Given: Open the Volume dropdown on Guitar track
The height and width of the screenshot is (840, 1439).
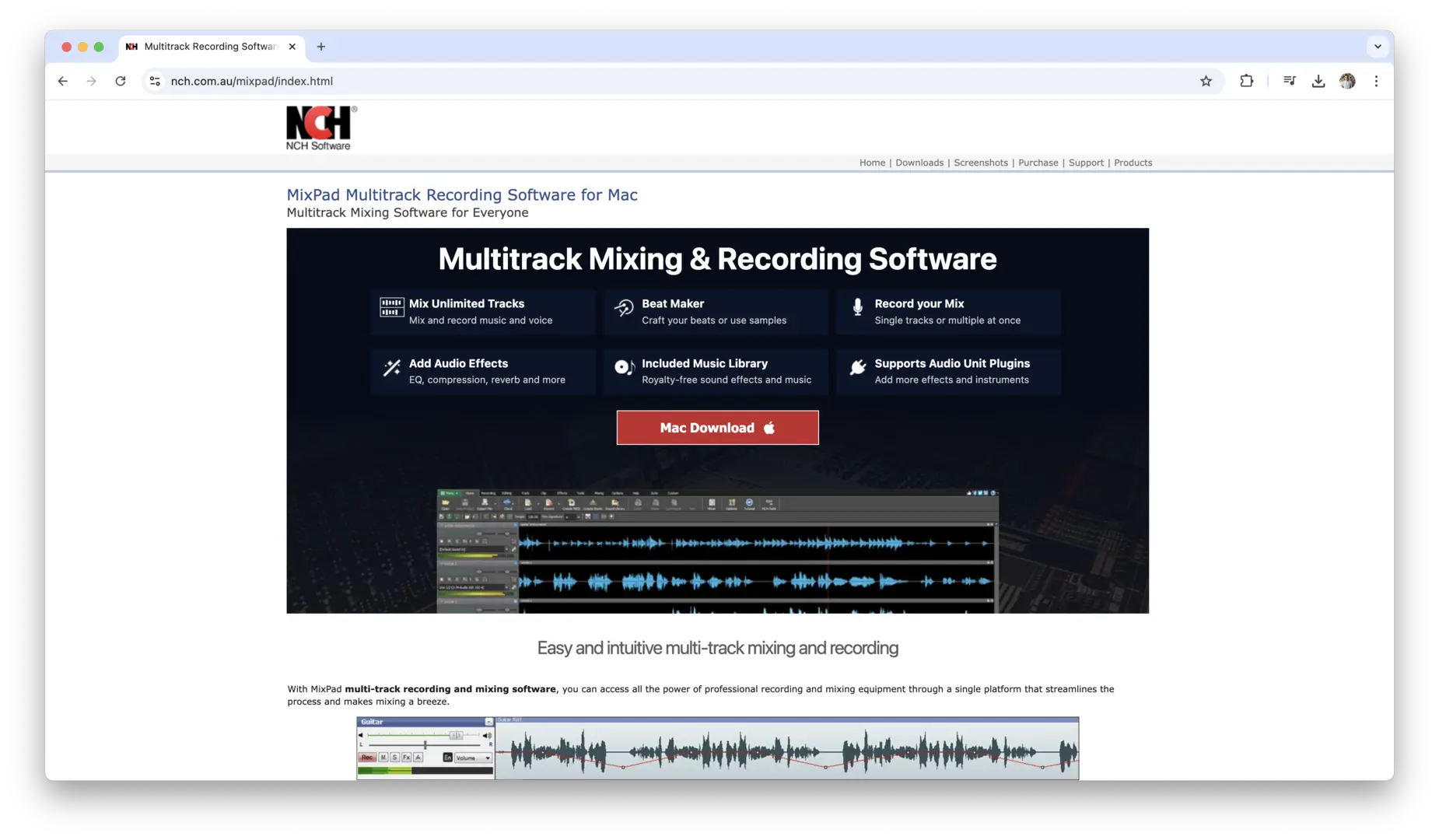Looking at the screenshot, I should (x=473, y=758).
